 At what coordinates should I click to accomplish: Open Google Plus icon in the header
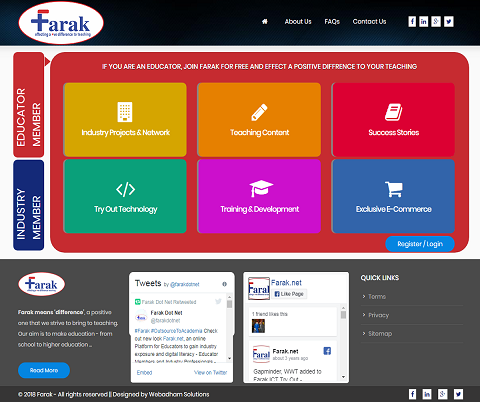[x=436, y=22]
